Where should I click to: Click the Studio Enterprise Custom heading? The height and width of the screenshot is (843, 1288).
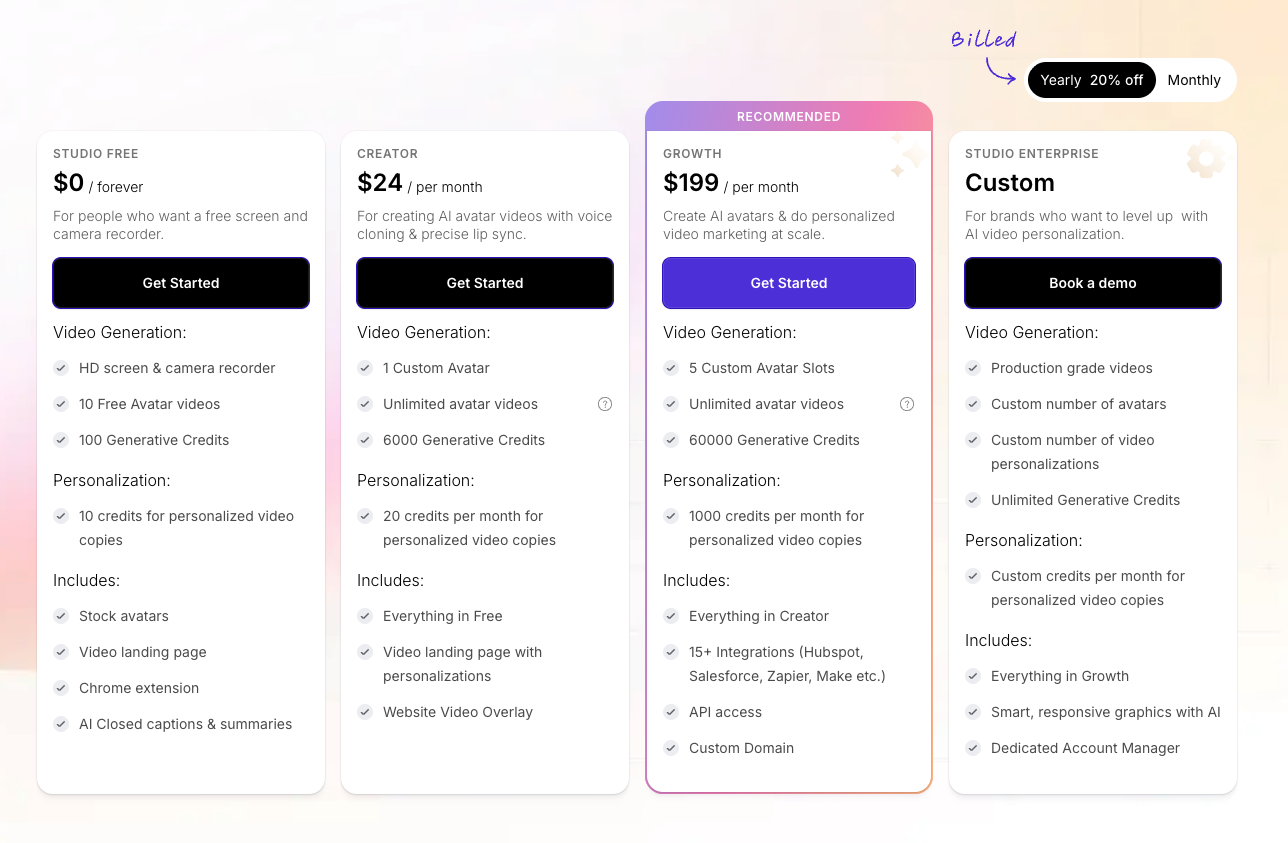tap(1010, 183)
